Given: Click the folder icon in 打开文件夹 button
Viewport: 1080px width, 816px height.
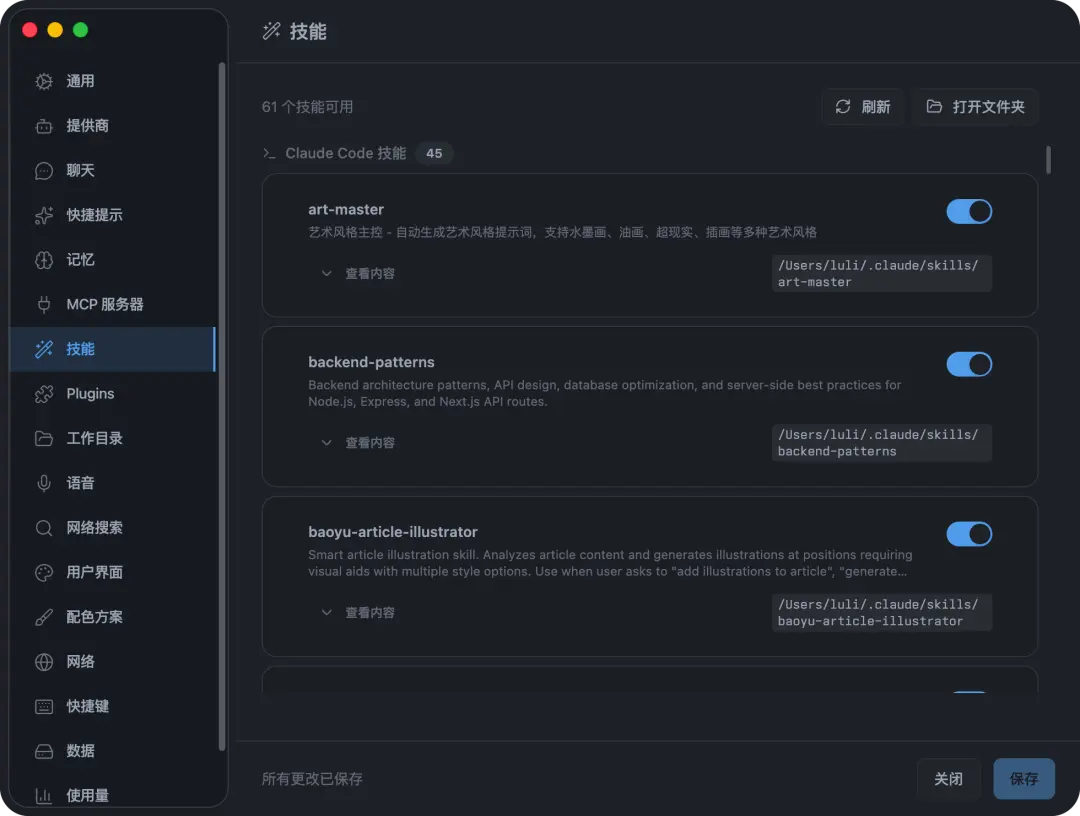Looking at the screenshot, I should [x=934, y=107].
